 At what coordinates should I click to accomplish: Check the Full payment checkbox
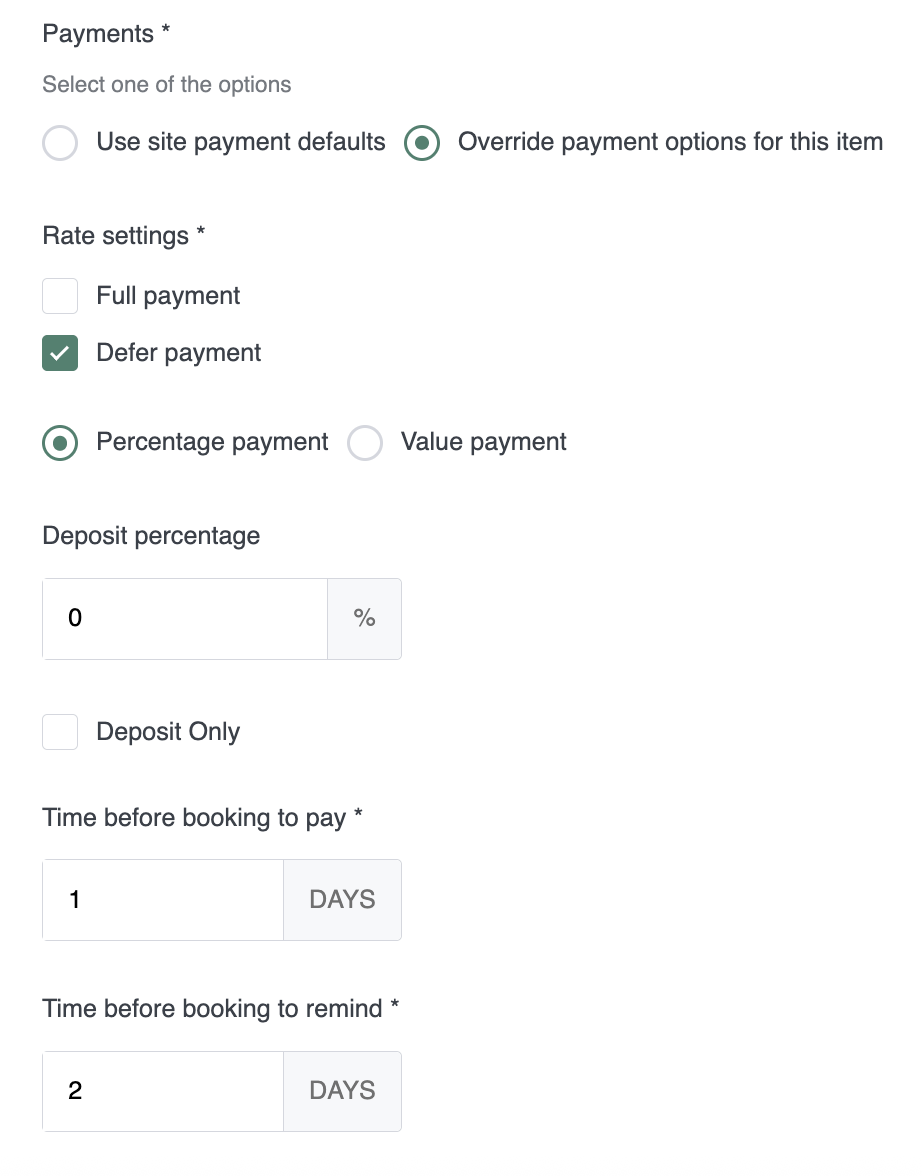[x=60, y=296]
